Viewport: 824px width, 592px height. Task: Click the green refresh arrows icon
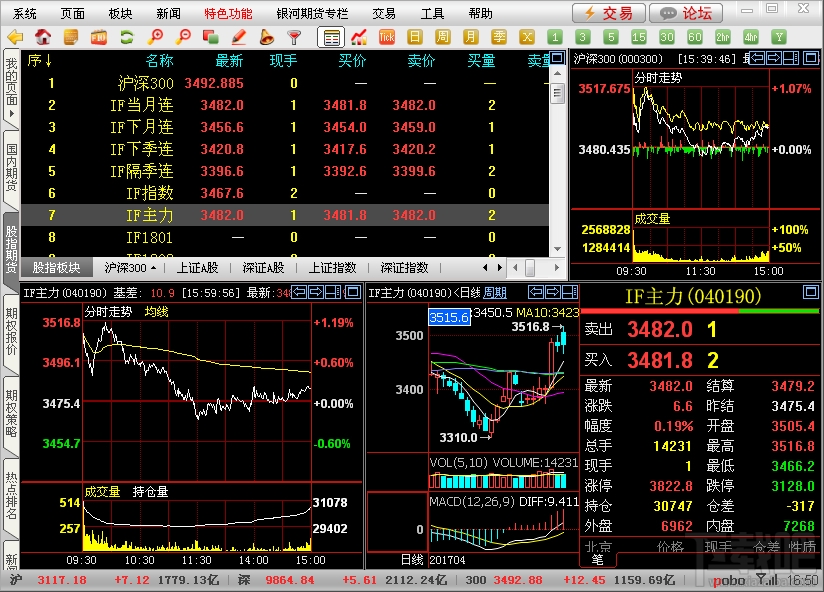(126, 37)
